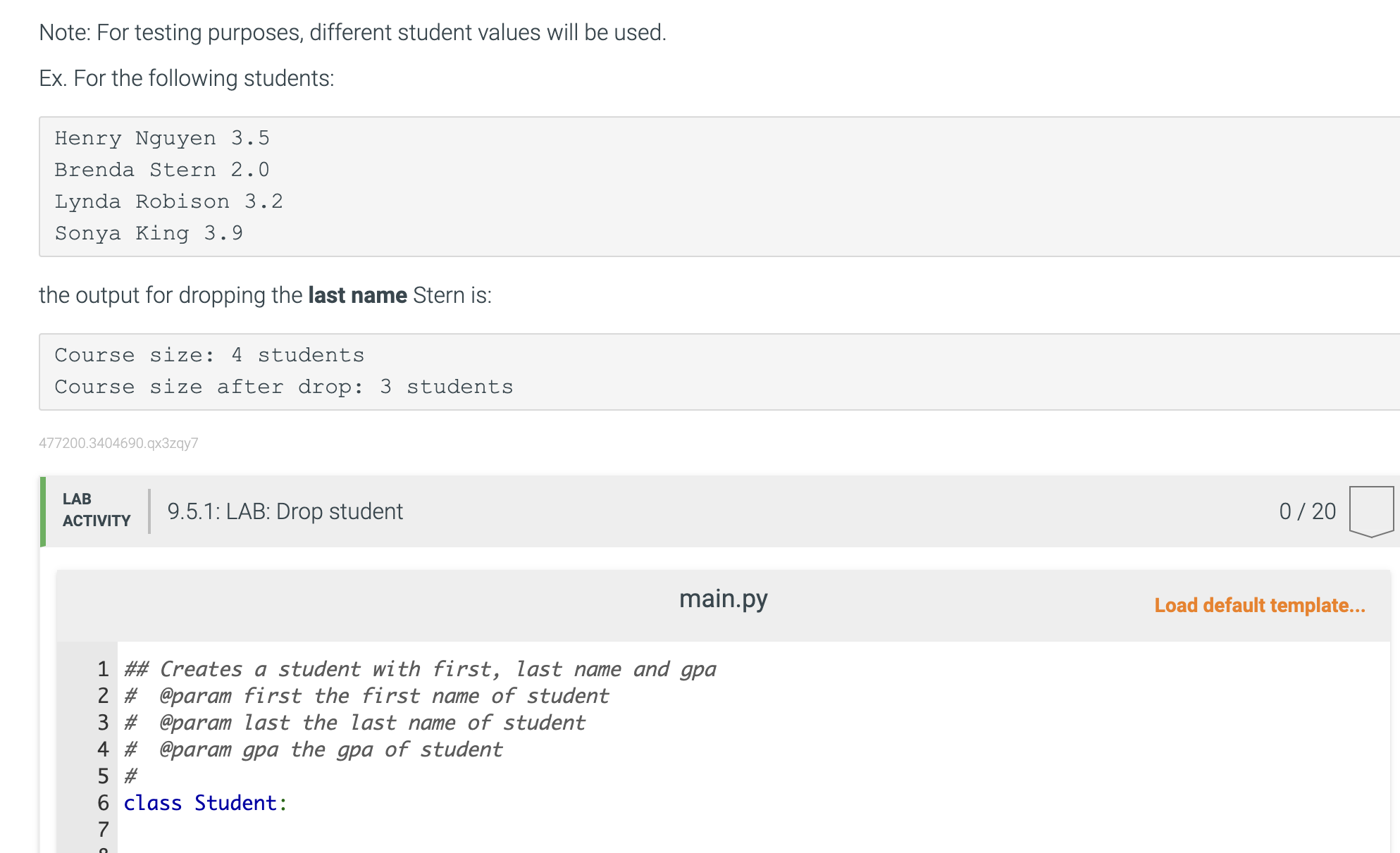Click the Ex. For the following students heading
This screenshot has height=853, width=1400.
tap(187, 77)
